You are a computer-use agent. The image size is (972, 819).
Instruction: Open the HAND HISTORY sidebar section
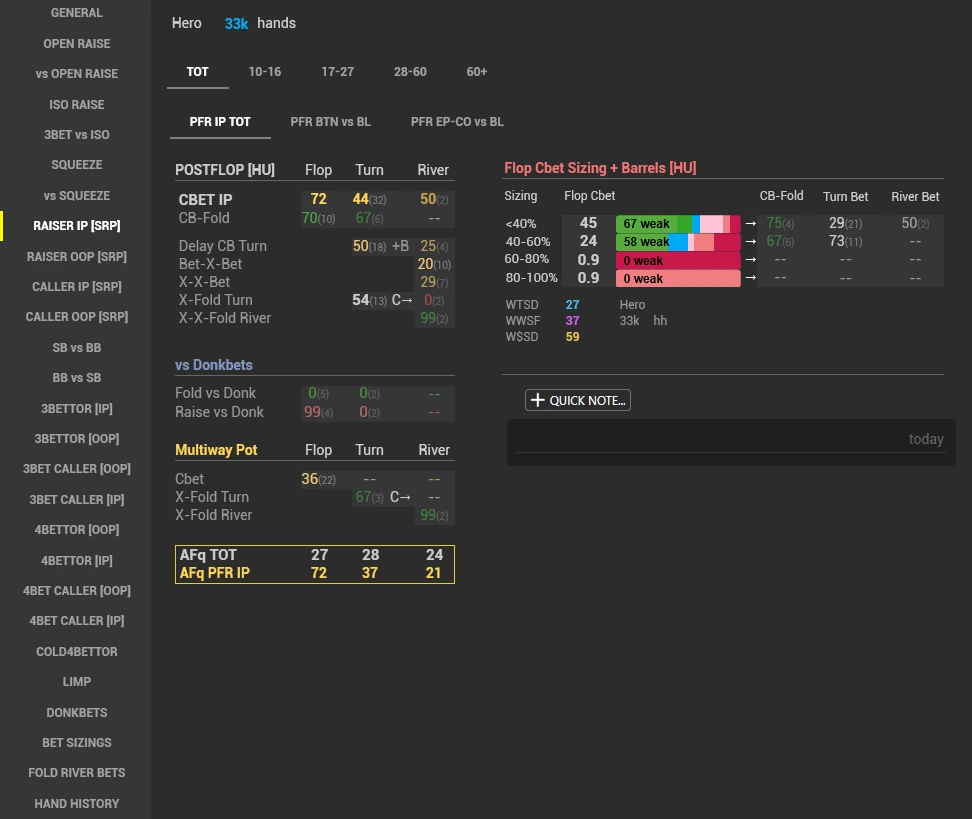pos(76,803)
